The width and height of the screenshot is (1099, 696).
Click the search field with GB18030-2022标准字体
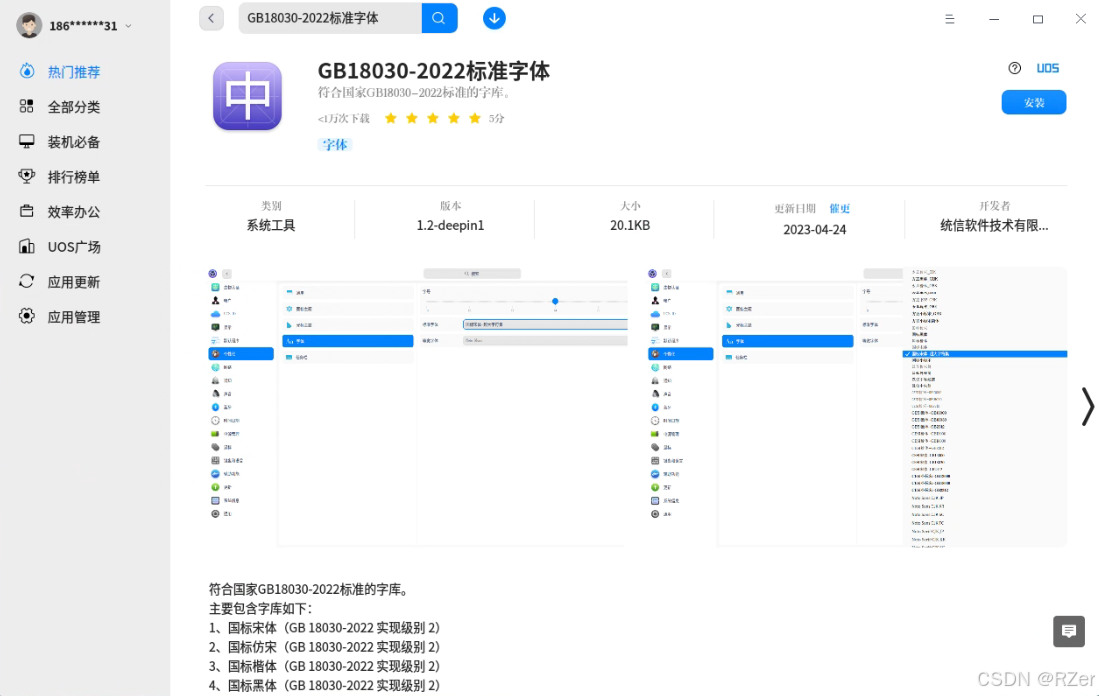tap(330, 18)
